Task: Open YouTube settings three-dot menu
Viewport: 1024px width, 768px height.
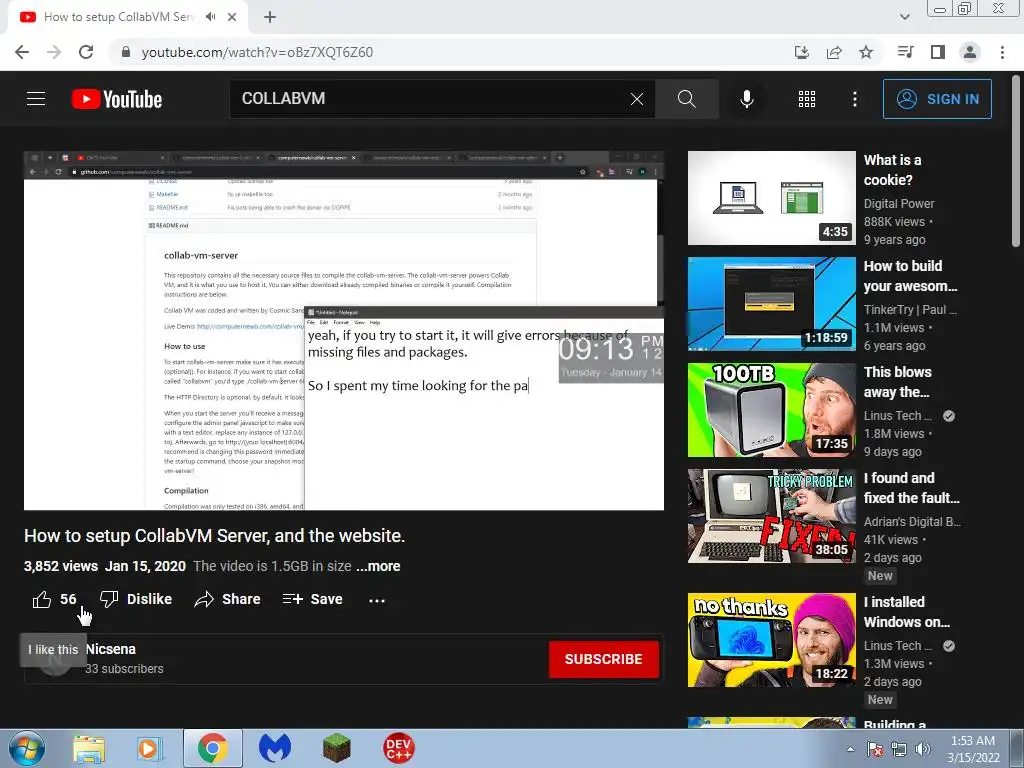Action: pyautogui.click(x=854, y=99)
